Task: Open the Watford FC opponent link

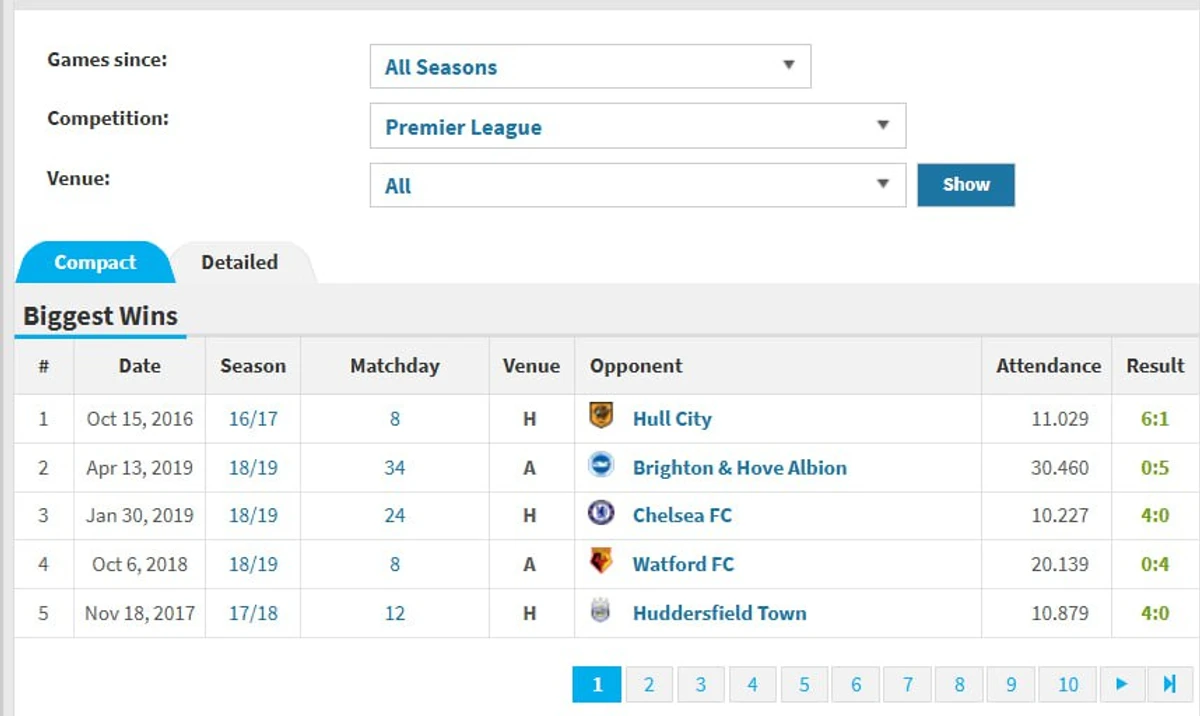Action: pyautogui.click(x=683, y=564)
